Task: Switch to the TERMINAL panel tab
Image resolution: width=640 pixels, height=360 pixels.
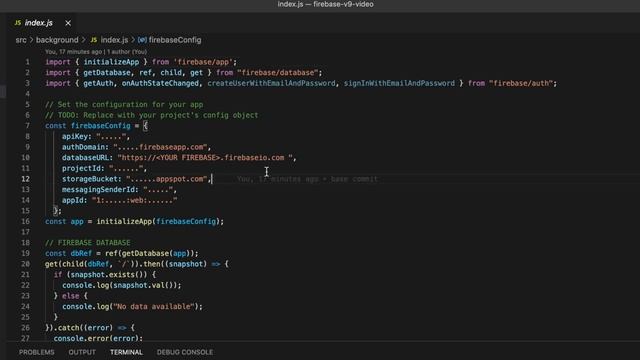Action: 126,352
